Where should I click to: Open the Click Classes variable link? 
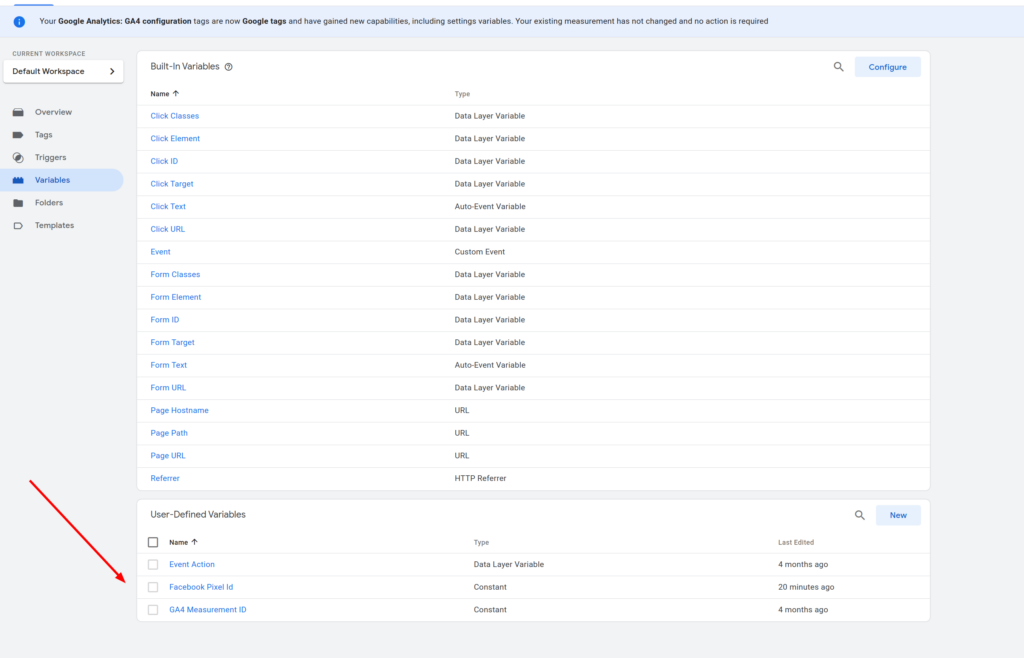pos(175,116)
